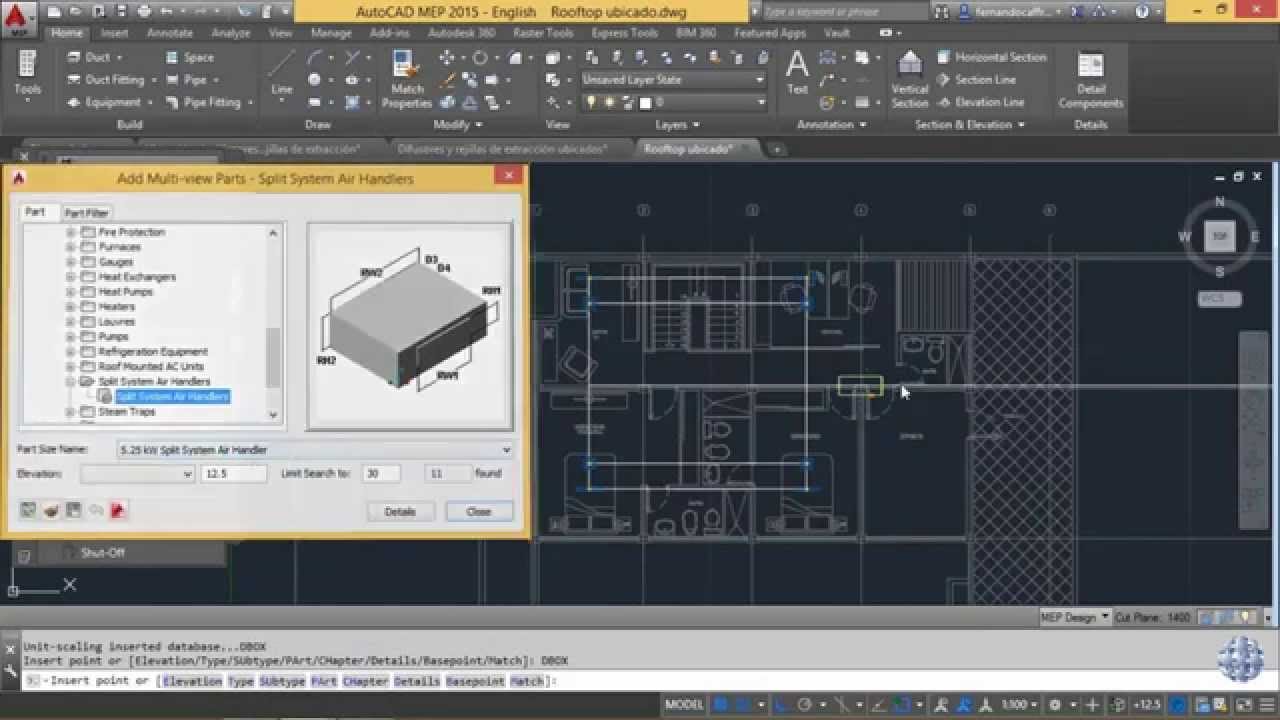Open the AutoCAD application menu logo

pos(19,18)
